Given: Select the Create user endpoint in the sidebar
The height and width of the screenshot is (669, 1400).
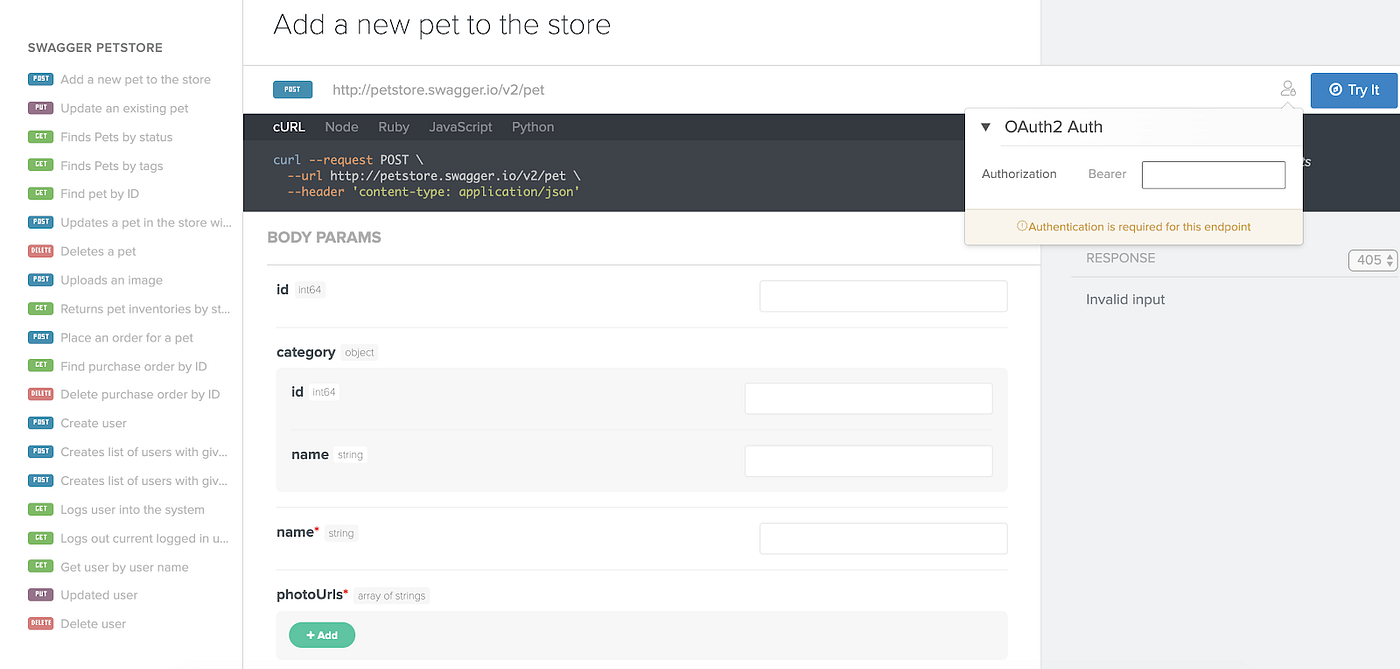Looking at the screenshot, I should (x=92, y=423).
